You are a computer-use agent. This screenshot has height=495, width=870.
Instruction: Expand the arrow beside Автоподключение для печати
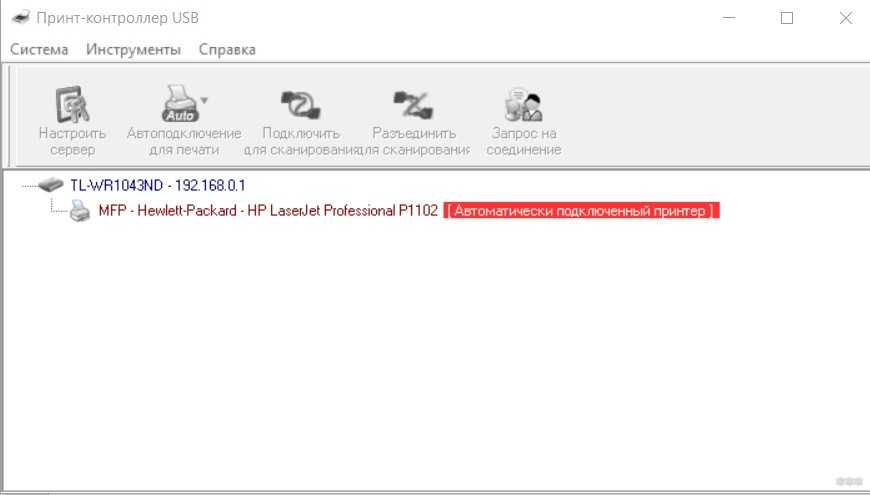pyautogui.click(x=204, y=100)
